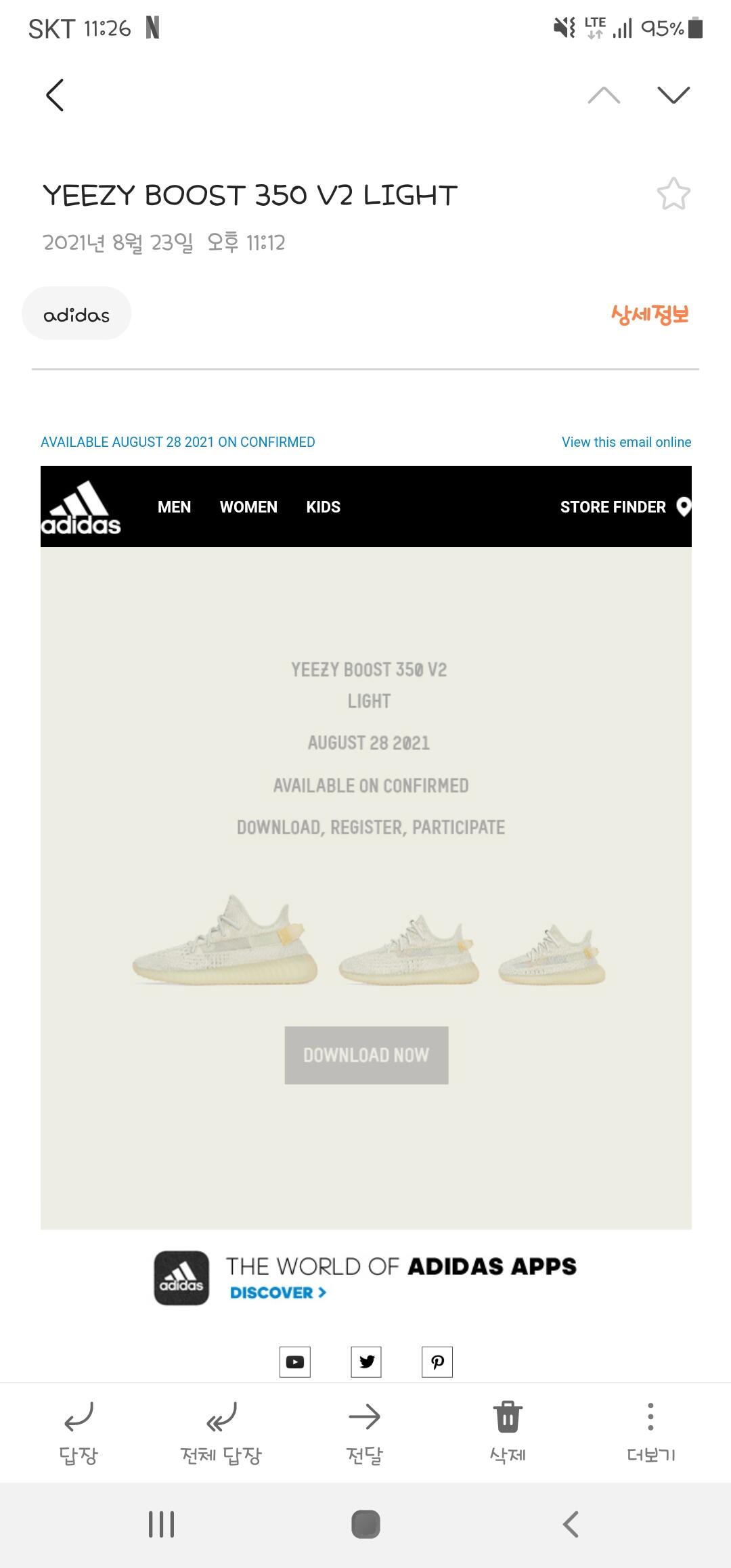Go to previous email with up chevron

pyautogui.click(x=604, y=95)
